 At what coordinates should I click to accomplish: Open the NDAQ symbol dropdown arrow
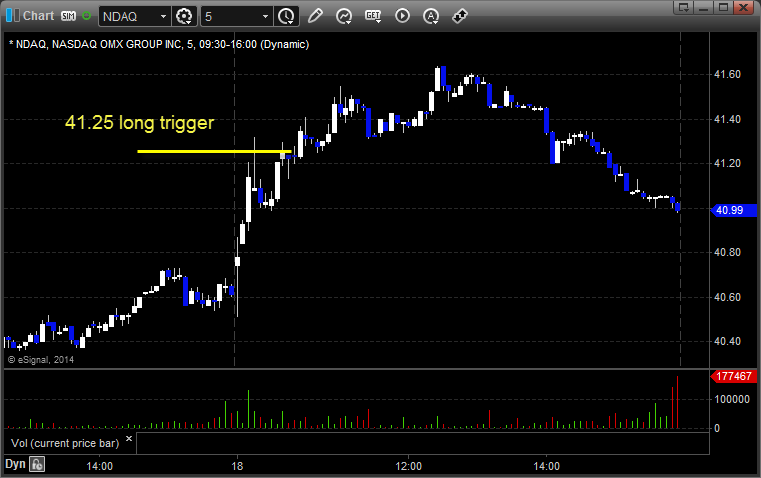[x=164, y=16]
